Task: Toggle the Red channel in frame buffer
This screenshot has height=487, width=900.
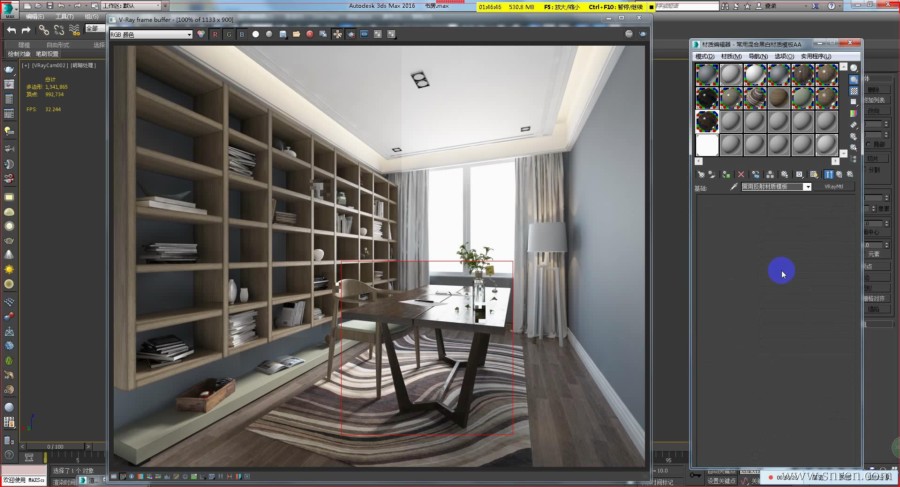Action: [215, 34]
